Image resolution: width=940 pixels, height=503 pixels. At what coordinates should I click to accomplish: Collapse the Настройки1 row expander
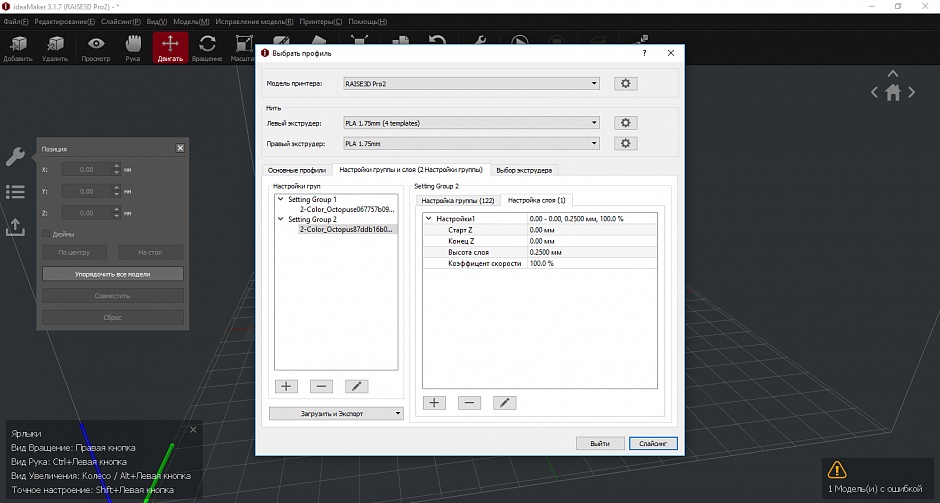[x=429, y=218]
